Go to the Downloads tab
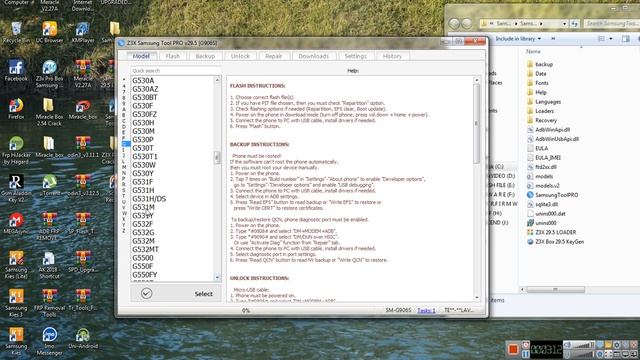 click(x=313, y=56)
